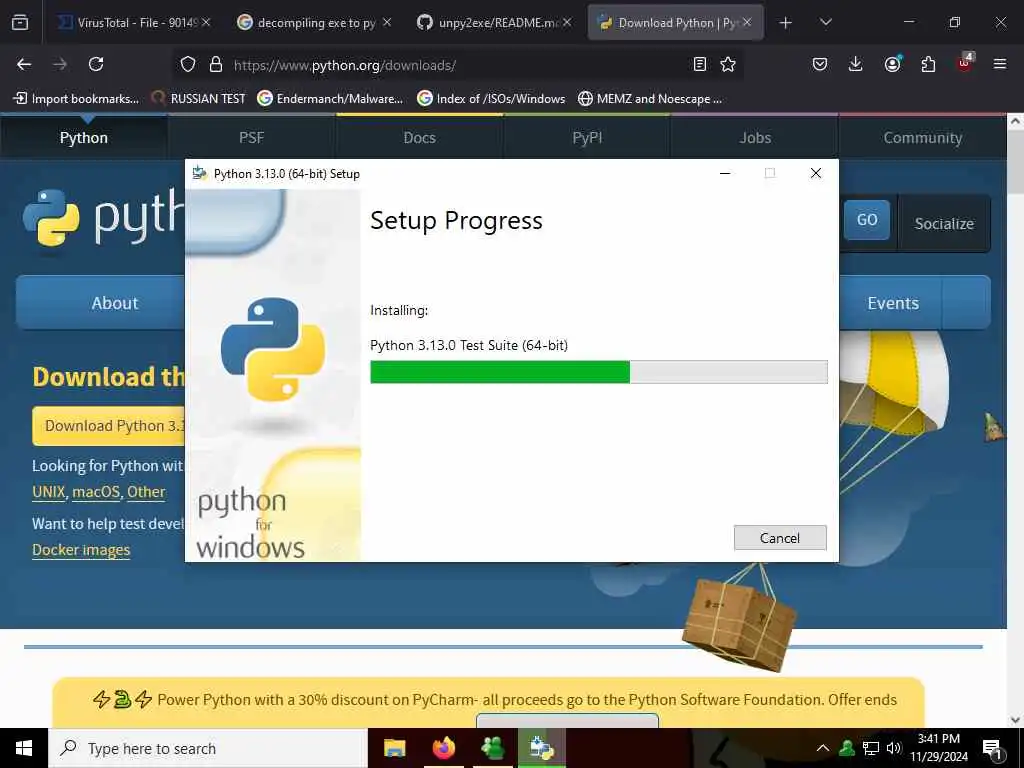Follow the macOS link
This screenshot has height=768, width=1024.
coord(96,492)
